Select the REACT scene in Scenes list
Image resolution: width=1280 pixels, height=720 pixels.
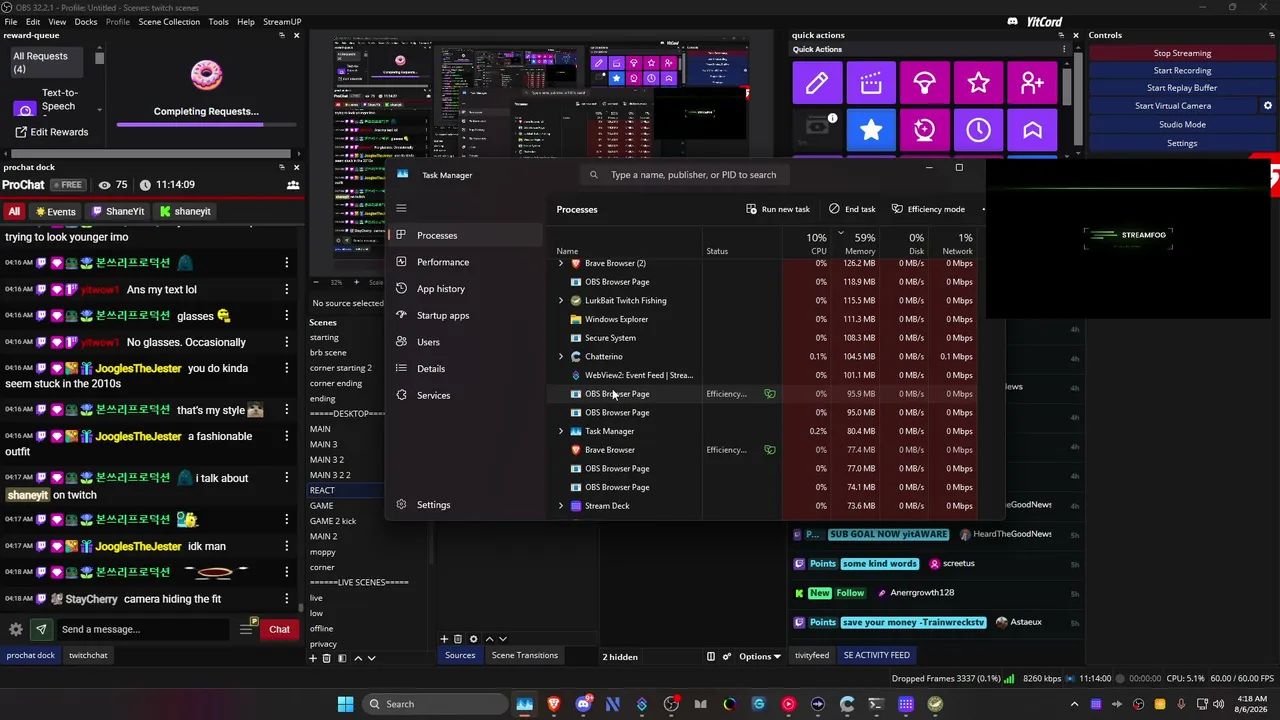coord(346,491)
